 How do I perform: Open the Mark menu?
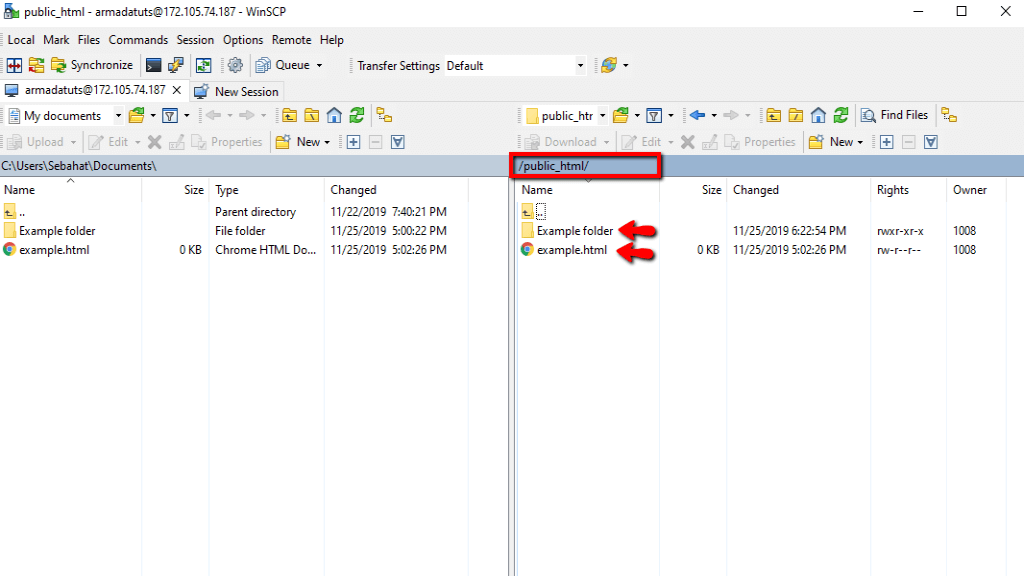point(56,40)
